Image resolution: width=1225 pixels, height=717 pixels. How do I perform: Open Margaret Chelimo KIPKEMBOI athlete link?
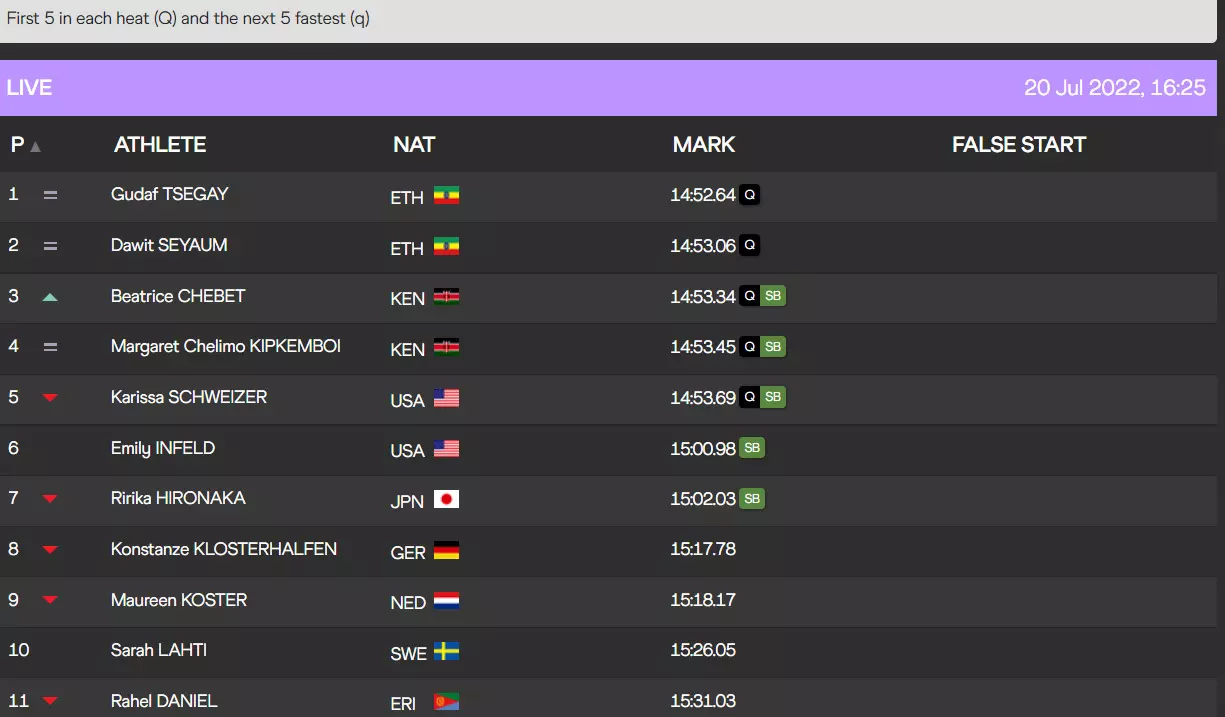225,346
